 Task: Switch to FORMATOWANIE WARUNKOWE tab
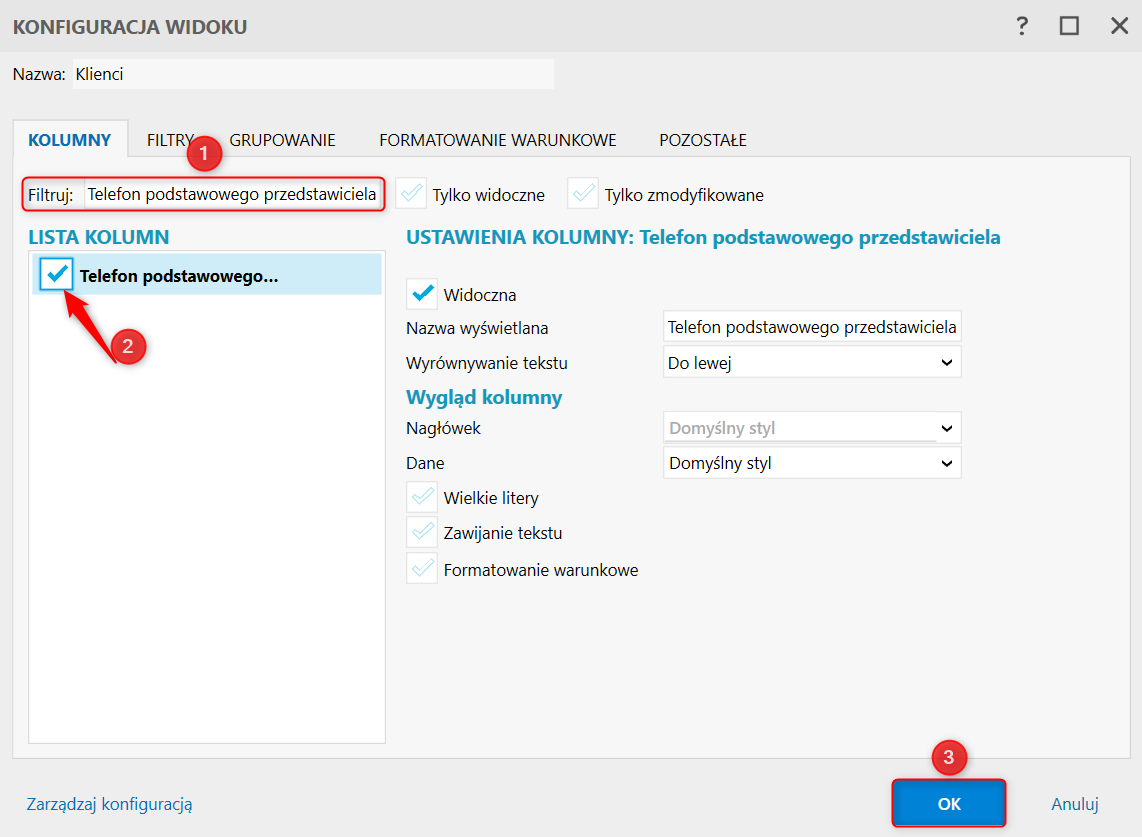[x=497, y=140]
